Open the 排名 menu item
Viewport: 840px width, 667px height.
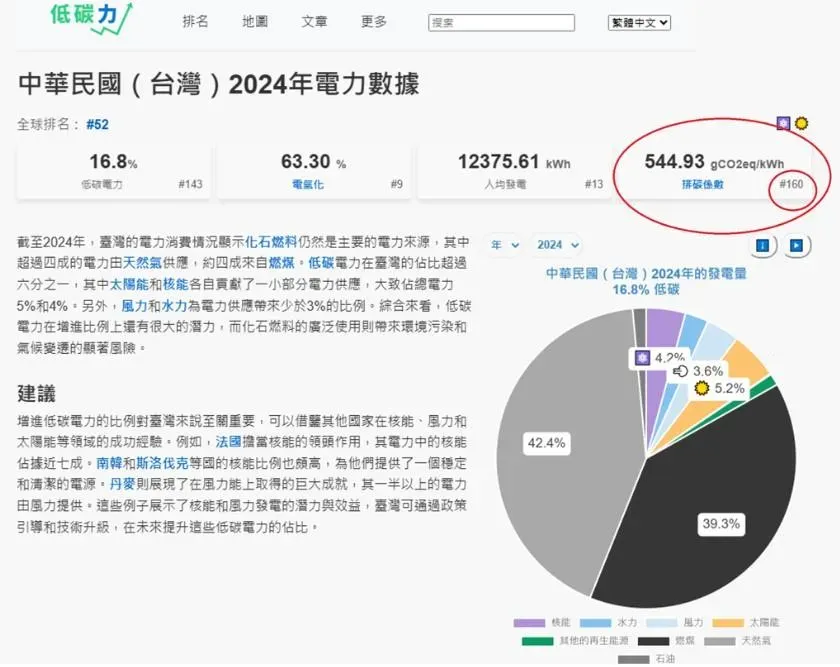tap(195, 21)
